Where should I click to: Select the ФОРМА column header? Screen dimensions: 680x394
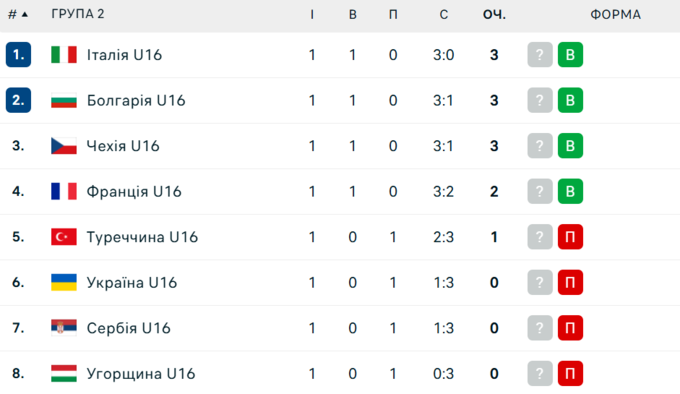tap(615, 14)
